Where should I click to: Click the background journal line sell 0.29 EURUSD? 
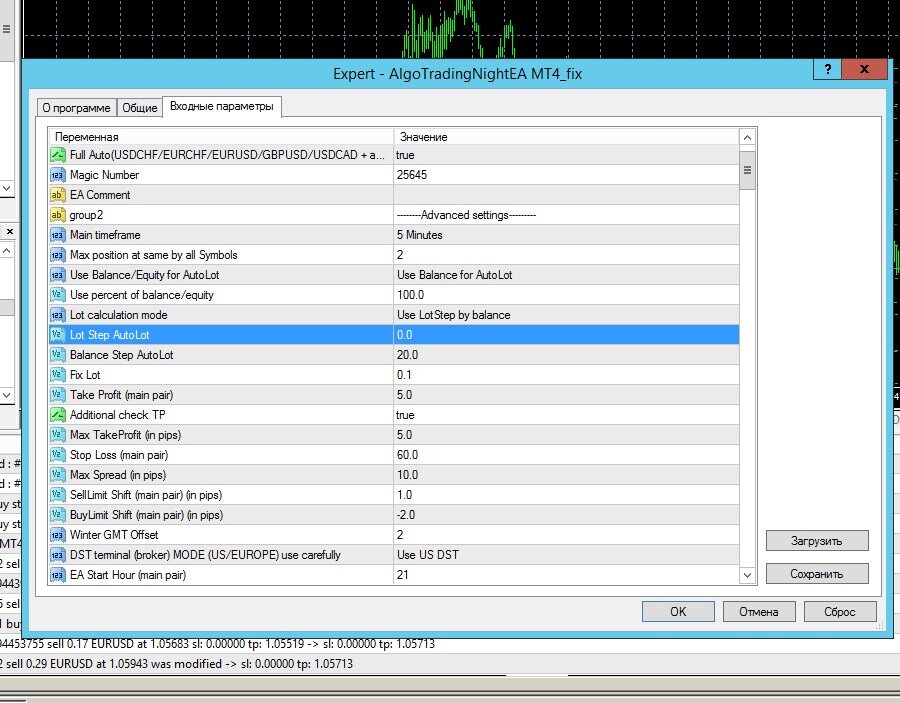[x=176, y=664]
